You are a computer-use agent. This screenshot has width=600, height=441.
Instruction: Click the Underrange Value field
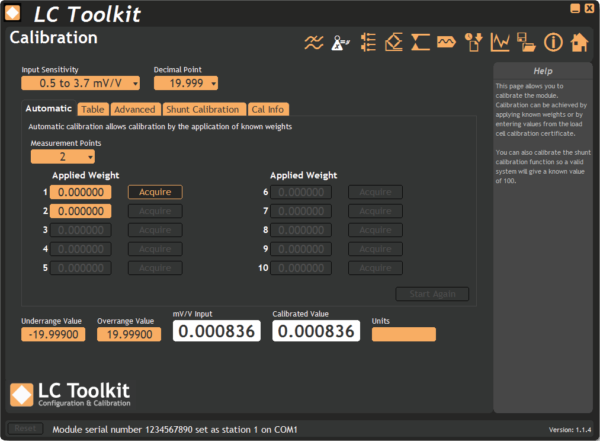coord(53,334)
